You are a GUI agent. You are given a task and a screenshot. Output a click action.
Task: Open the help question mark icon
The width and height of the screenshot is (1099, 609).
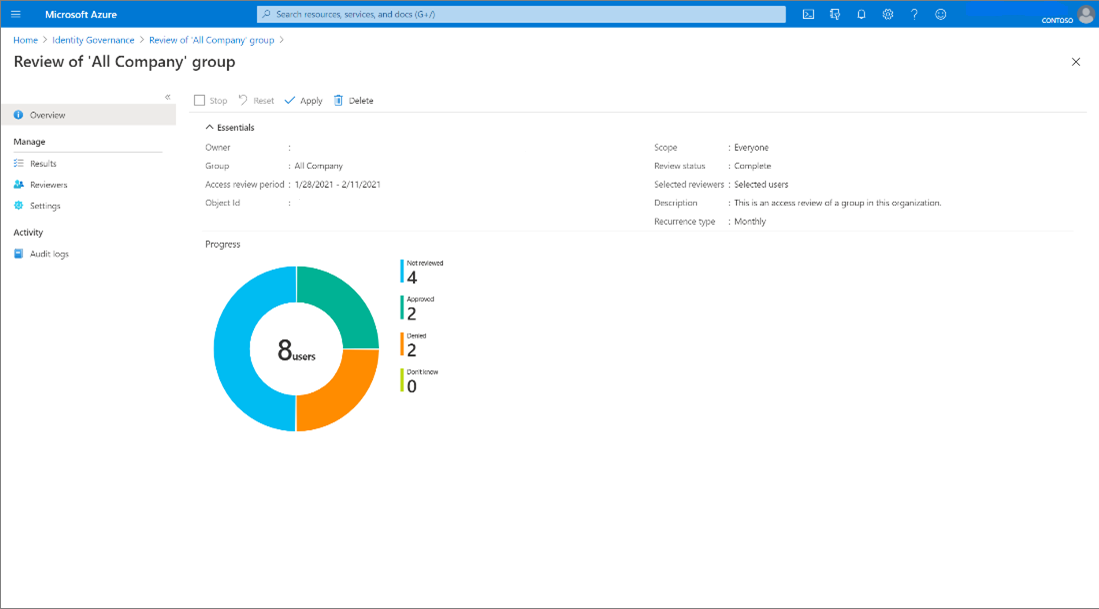[x=914, y=15]
